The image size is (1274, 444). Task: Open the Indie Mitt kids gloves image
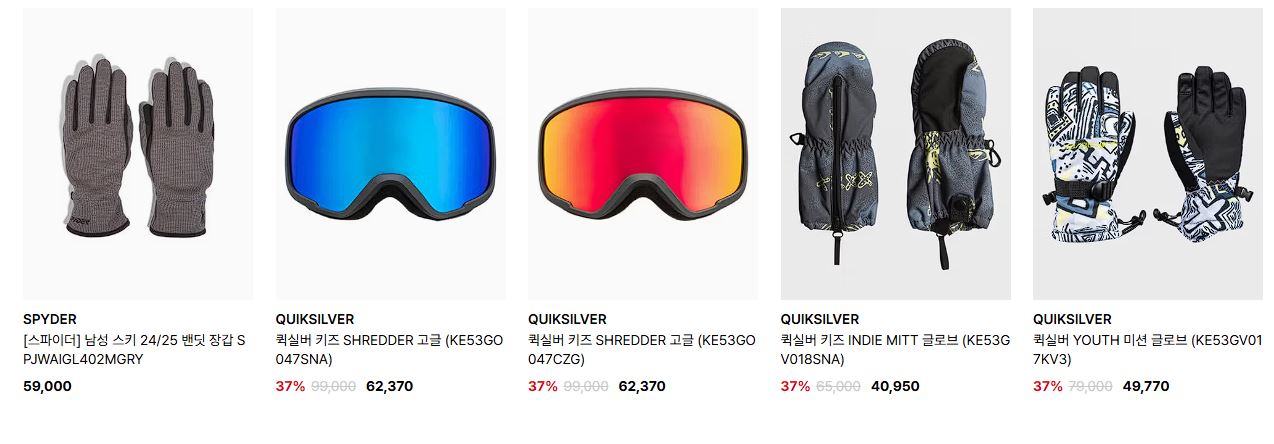pyautogui.click(x=895, y=154)
